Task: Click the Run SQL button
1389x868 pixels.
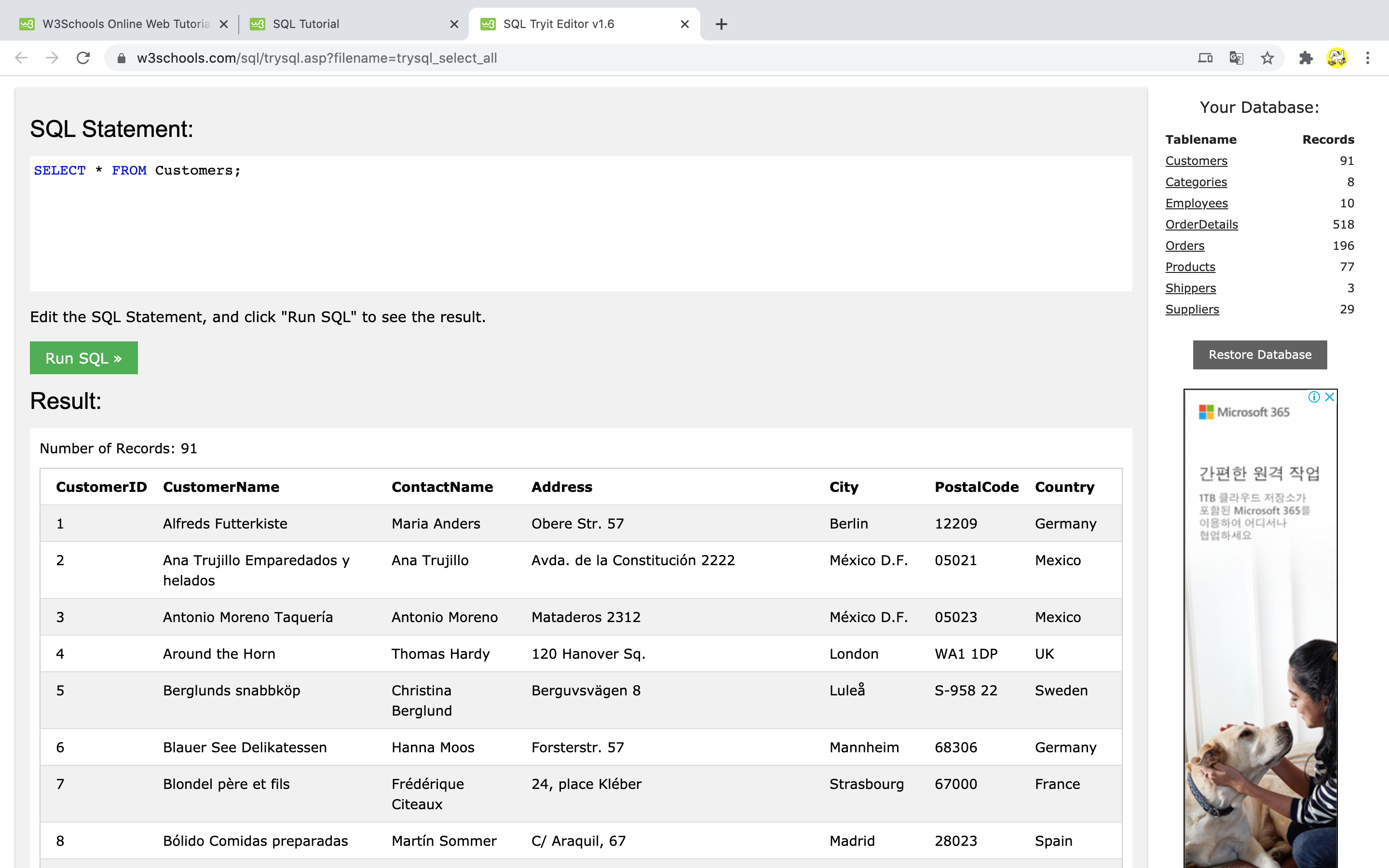Action: (84, 358)
